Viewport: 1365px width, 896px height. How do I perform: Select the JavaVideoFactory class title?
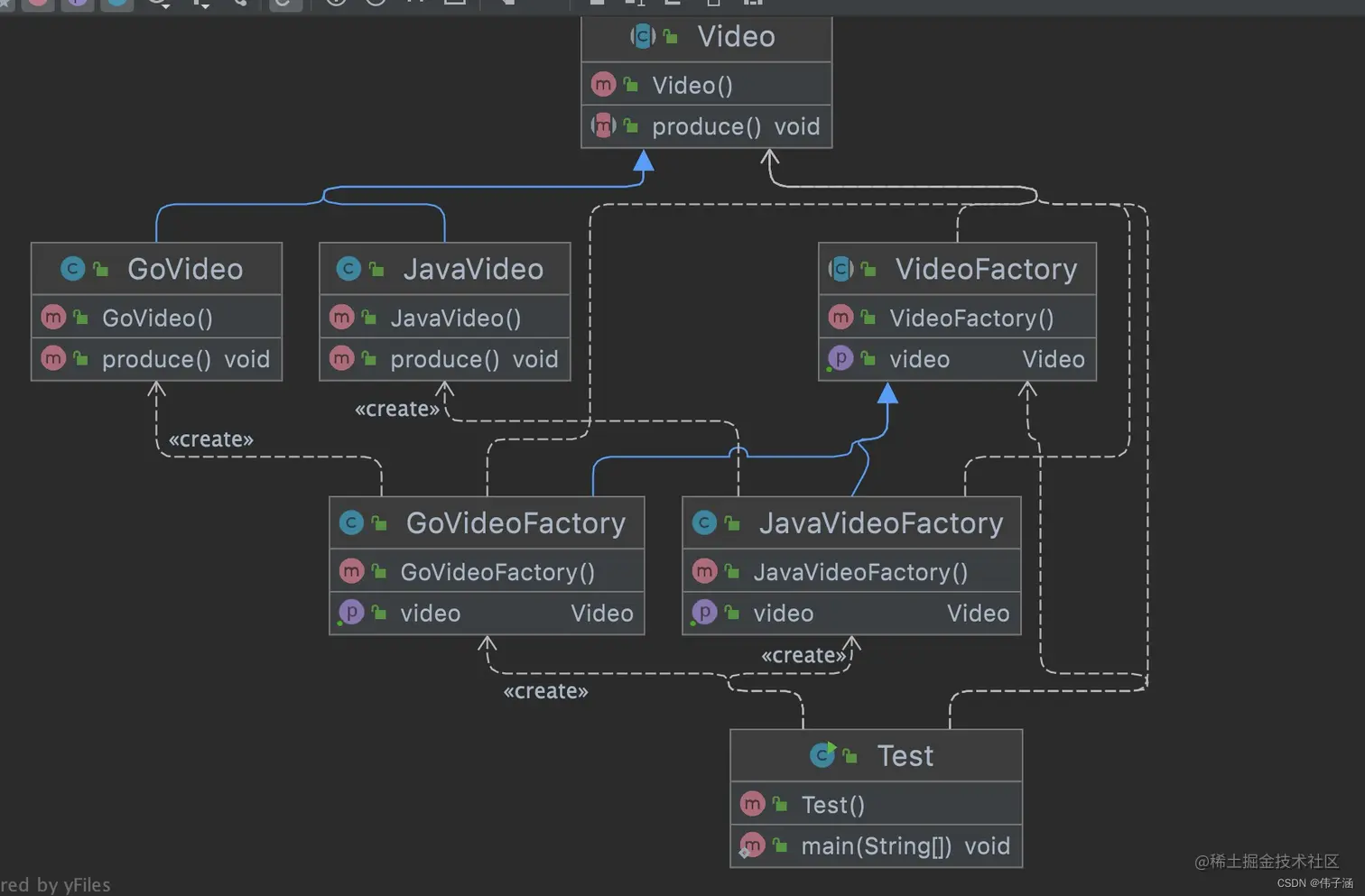(x=881, y=523)
